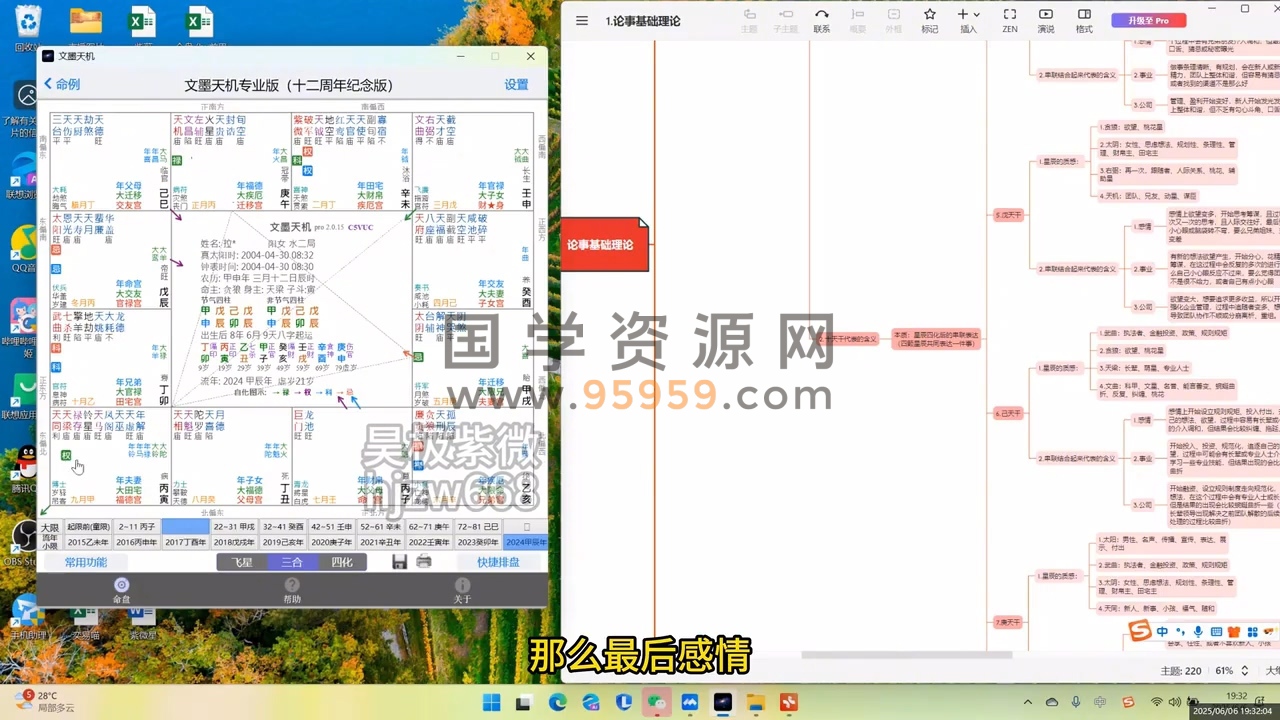Click the 联系 relationship tool
The image size is (1280, 720).
click(821, 20)
